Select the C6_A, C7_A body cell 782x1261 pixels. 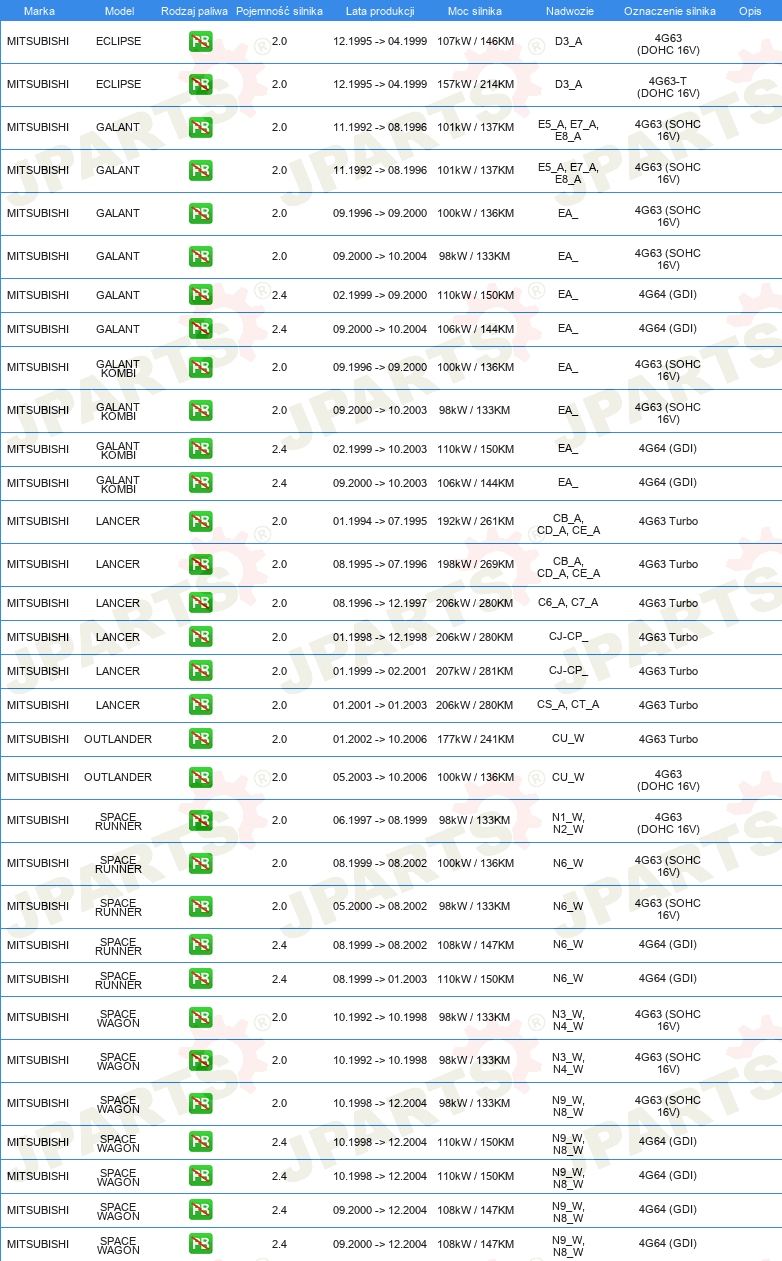click(568, 603)
